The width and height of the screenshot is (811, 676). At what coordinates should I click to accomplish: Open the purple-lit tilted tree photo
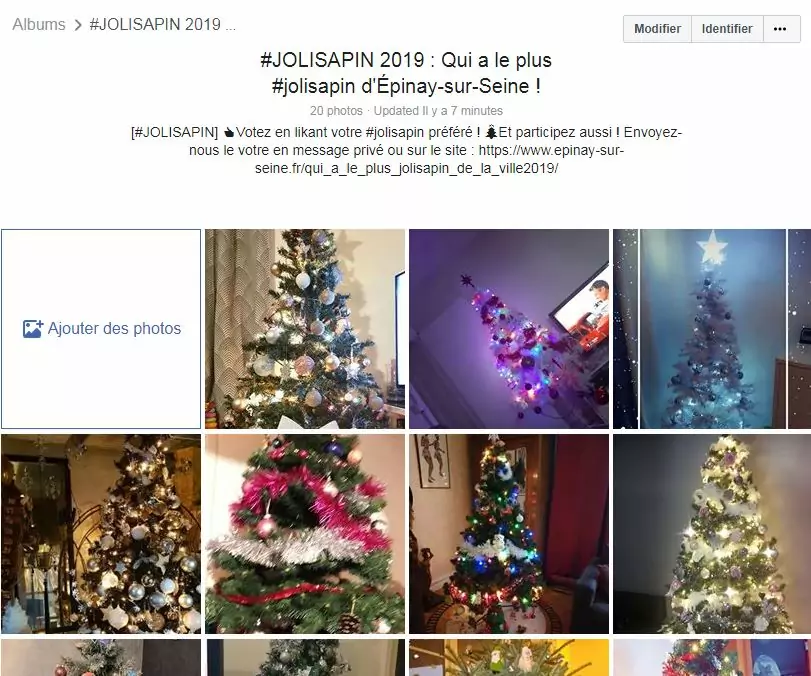[509, 329]
